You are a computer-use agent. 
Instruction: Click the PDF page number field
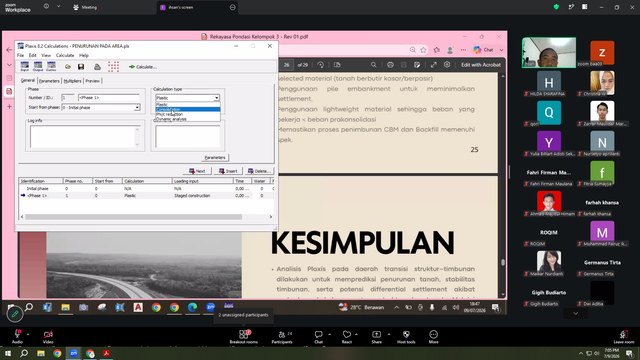tap(287, 65)
